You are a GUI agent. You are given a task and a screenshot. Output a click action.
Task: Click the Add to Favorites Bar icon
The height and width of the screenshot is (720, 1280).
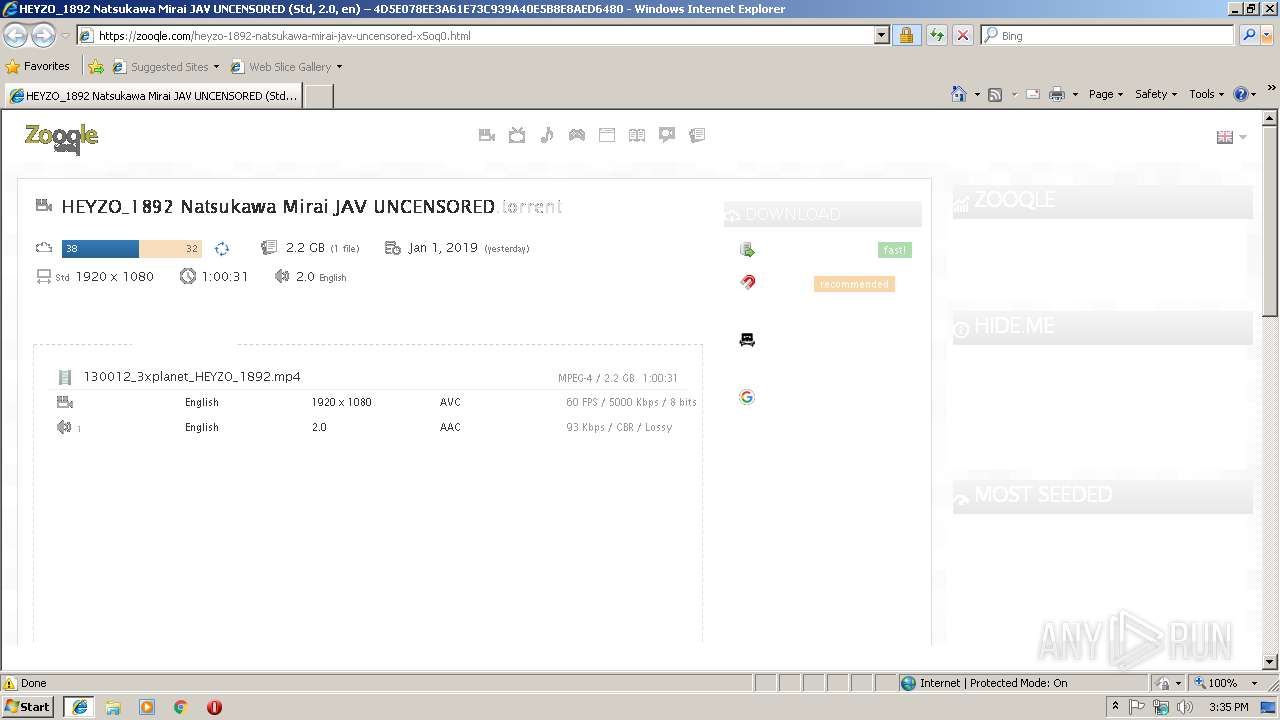click(x=96, y=67)
